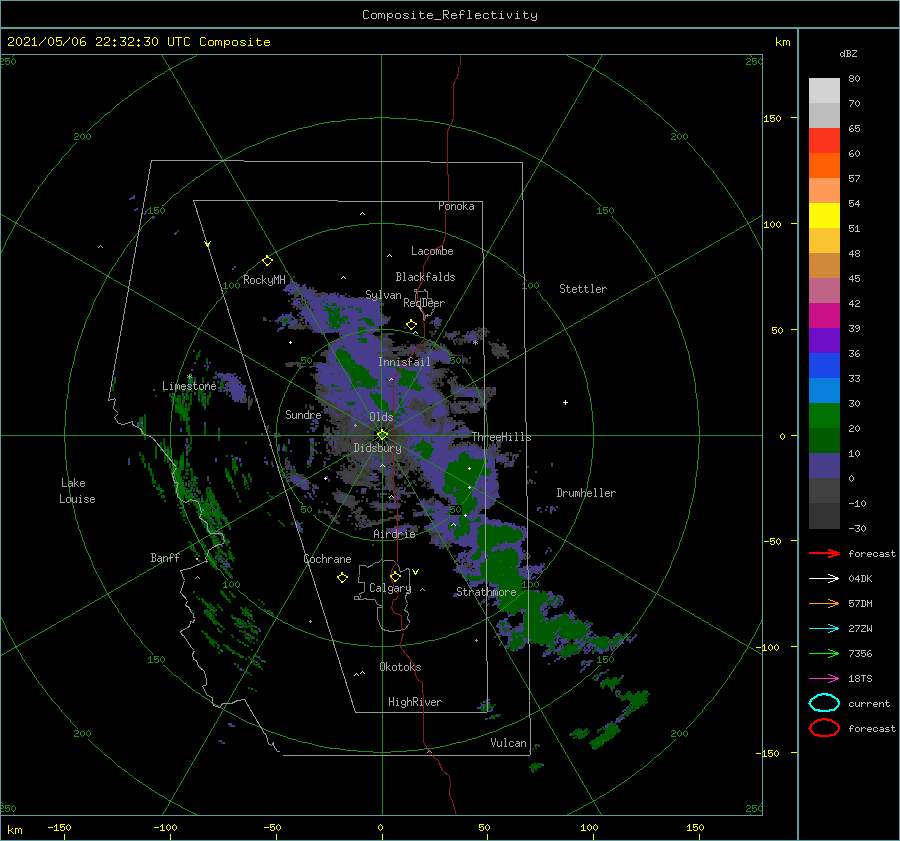Click the Lake Louise label
The height and width of the screenshot is (841, 900).
pos(77,491)
